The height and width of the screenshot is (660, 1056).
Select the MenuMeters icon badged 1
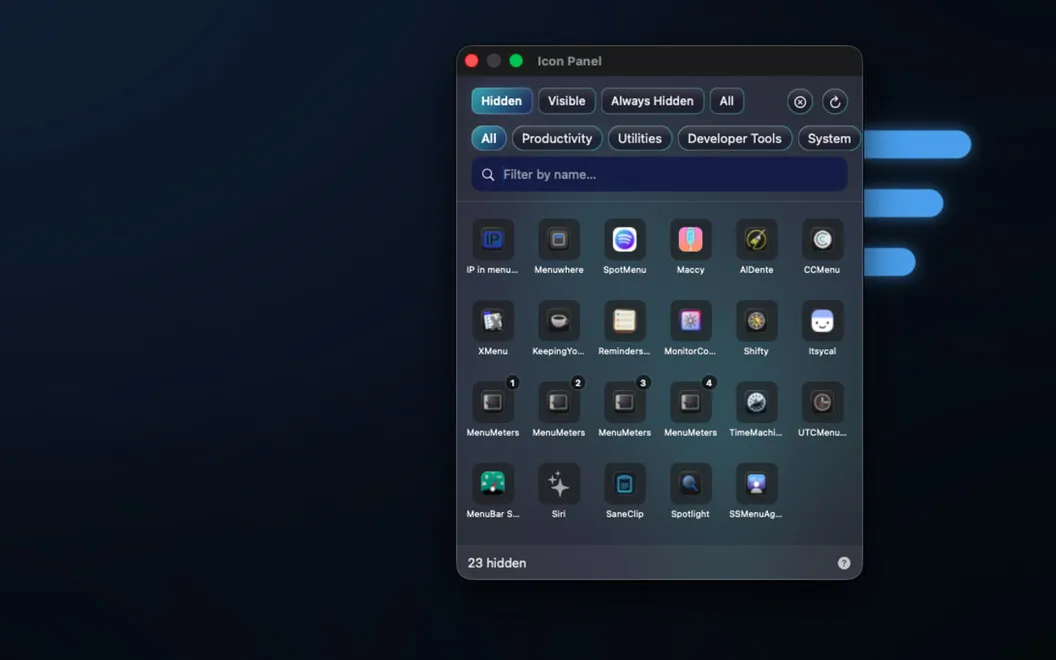(x=493, y=403)
